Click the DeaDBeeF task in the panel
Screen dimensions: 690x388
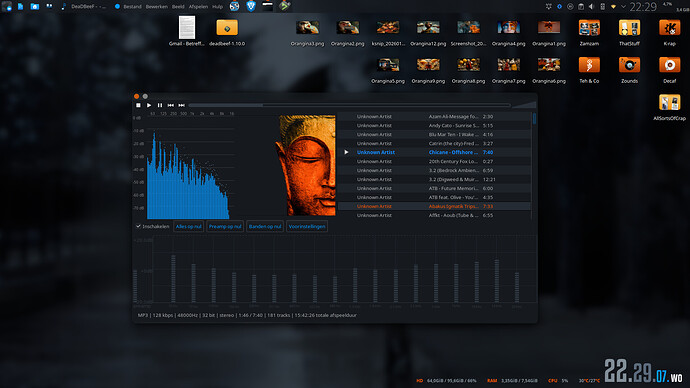pyautogui.click(x=84, y=7)
